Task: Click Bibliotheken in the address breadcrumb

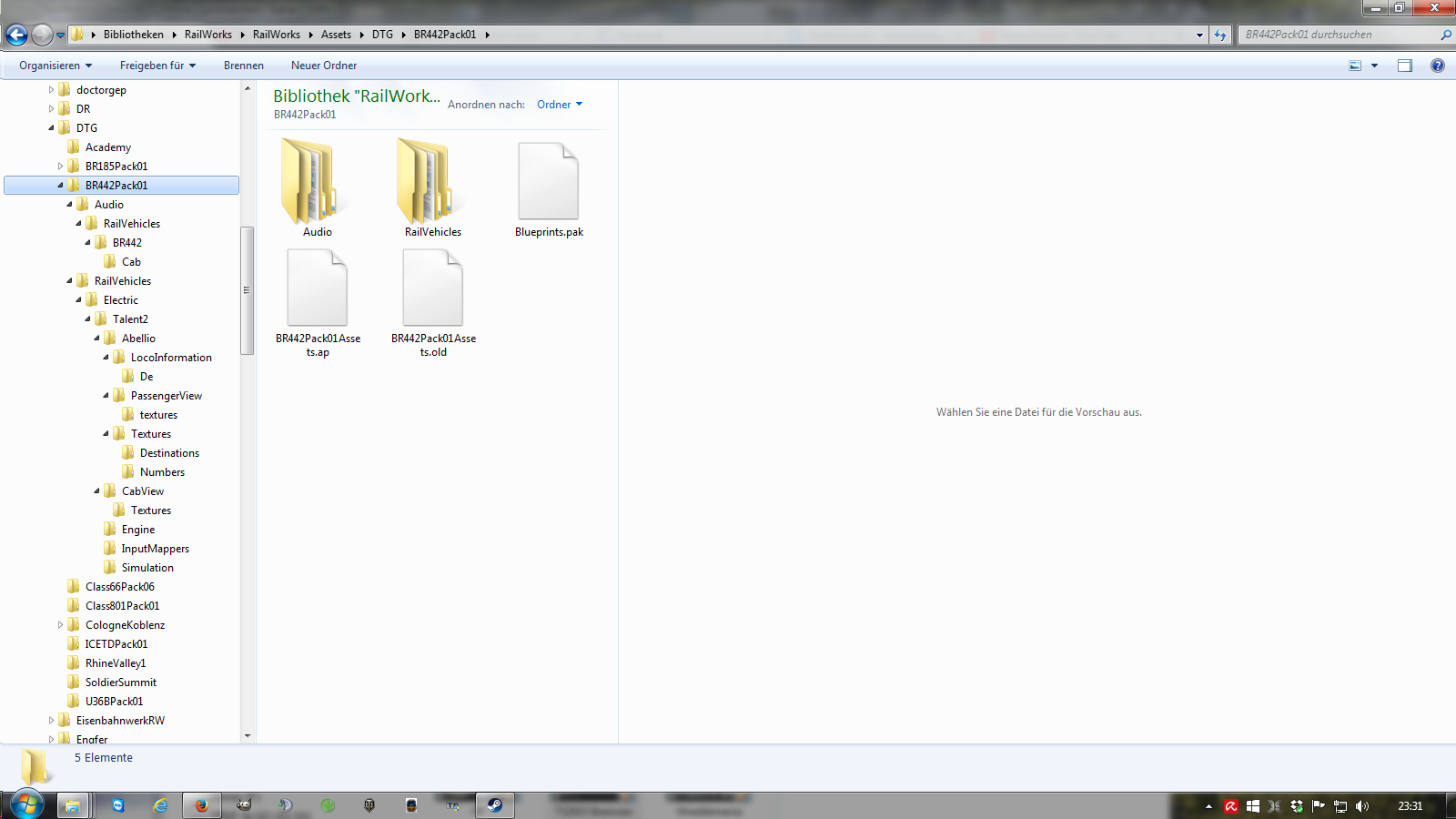Action: tap(134, 35)
